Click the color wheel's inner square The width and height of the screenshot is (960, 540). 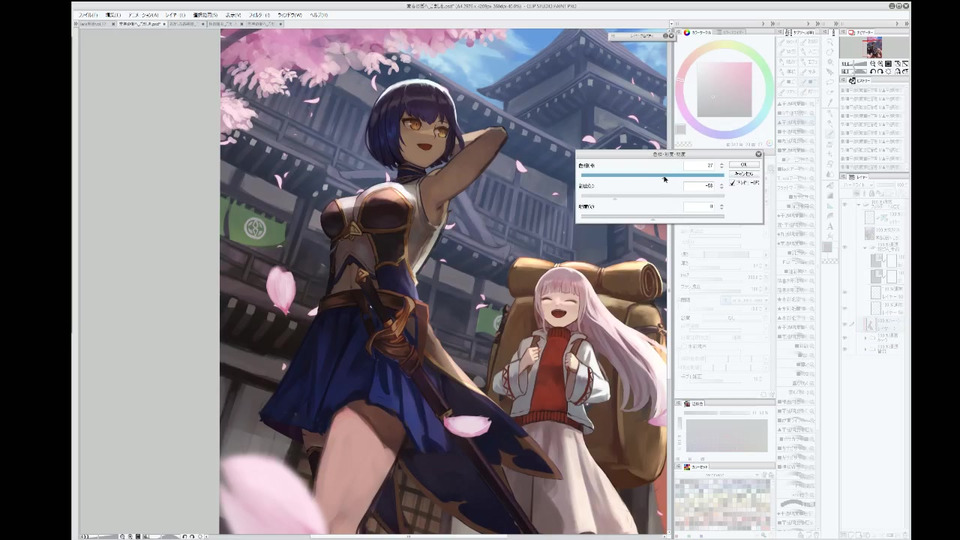(724, 89)
